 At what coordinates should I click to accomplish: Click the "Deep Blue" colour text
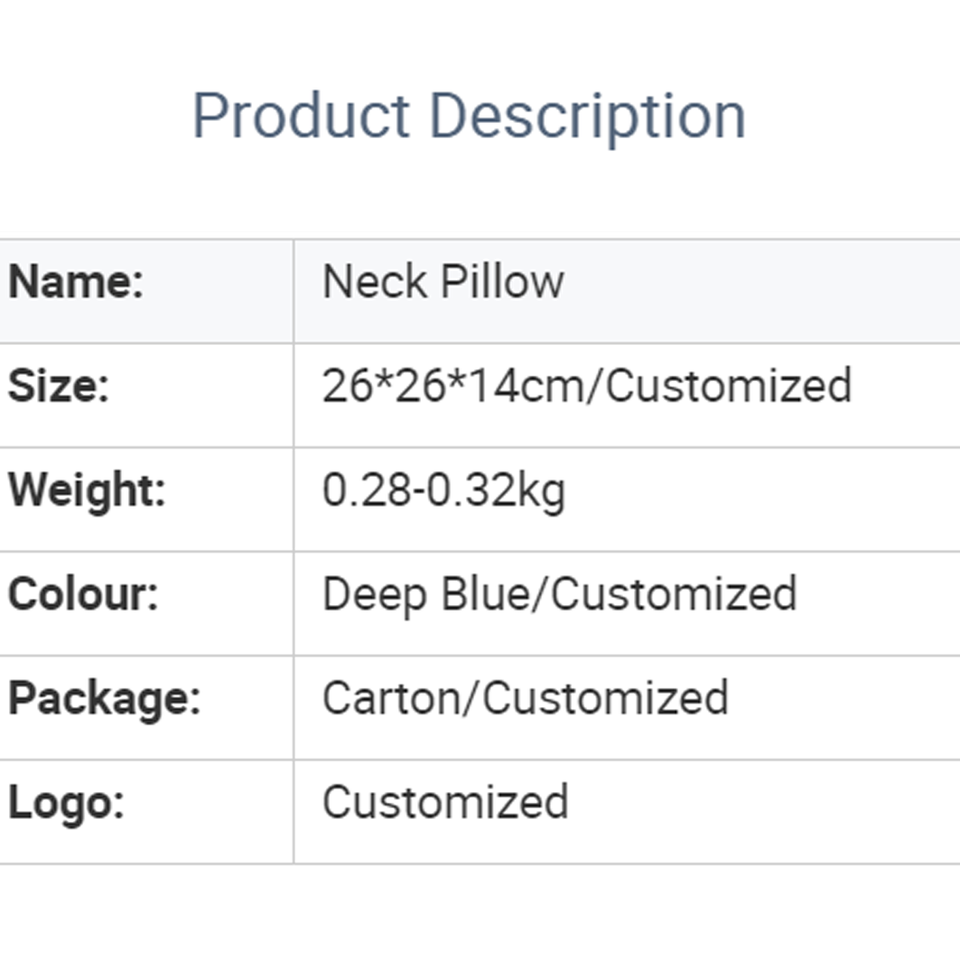click(x=428, y=594)
